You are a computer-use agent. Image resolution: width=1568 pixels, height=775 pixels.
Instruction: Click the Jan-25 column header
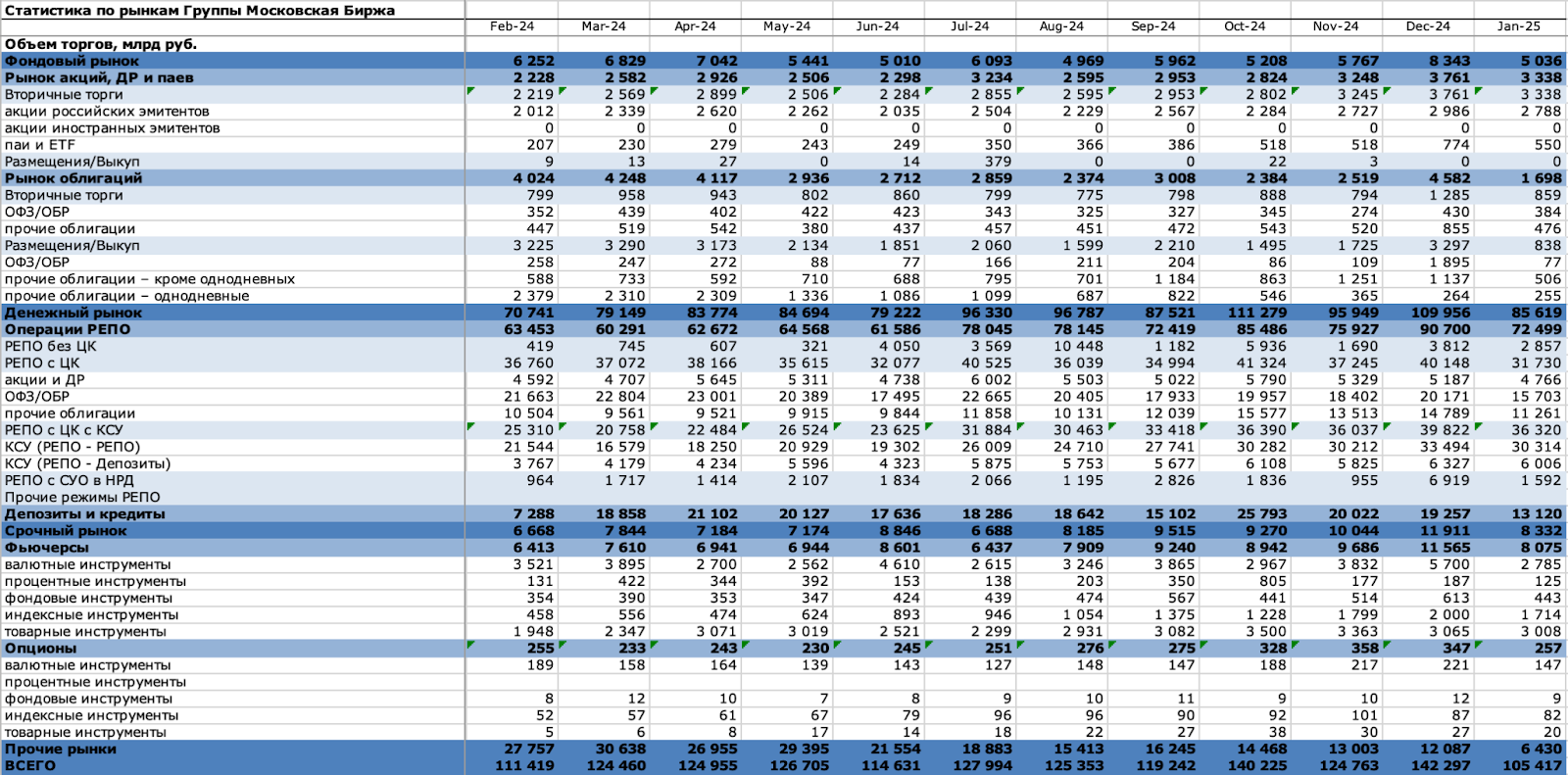[1519, 26]
